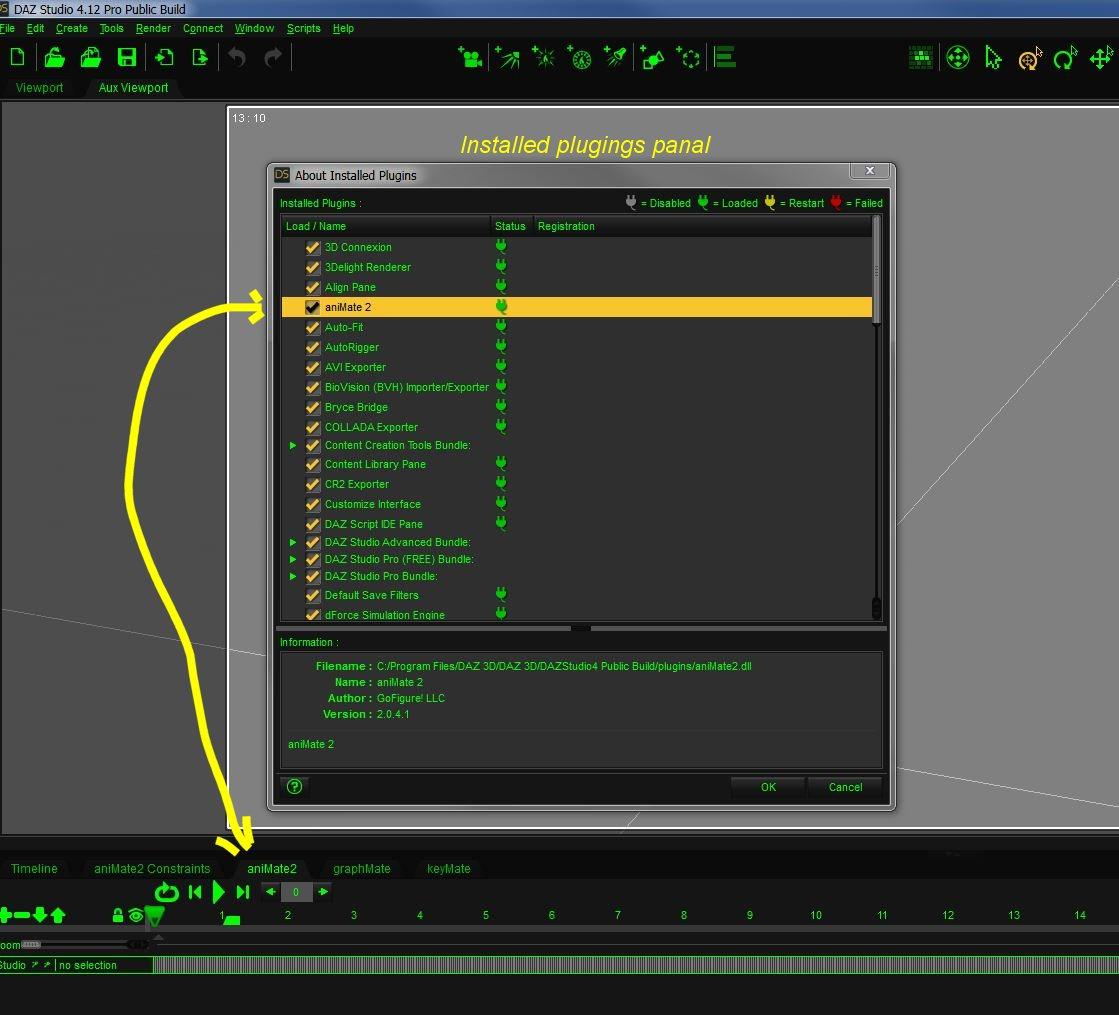This screenshot has height=1015, width=1119.
Task: Click the Import file icon
Action: pos(164,57)
